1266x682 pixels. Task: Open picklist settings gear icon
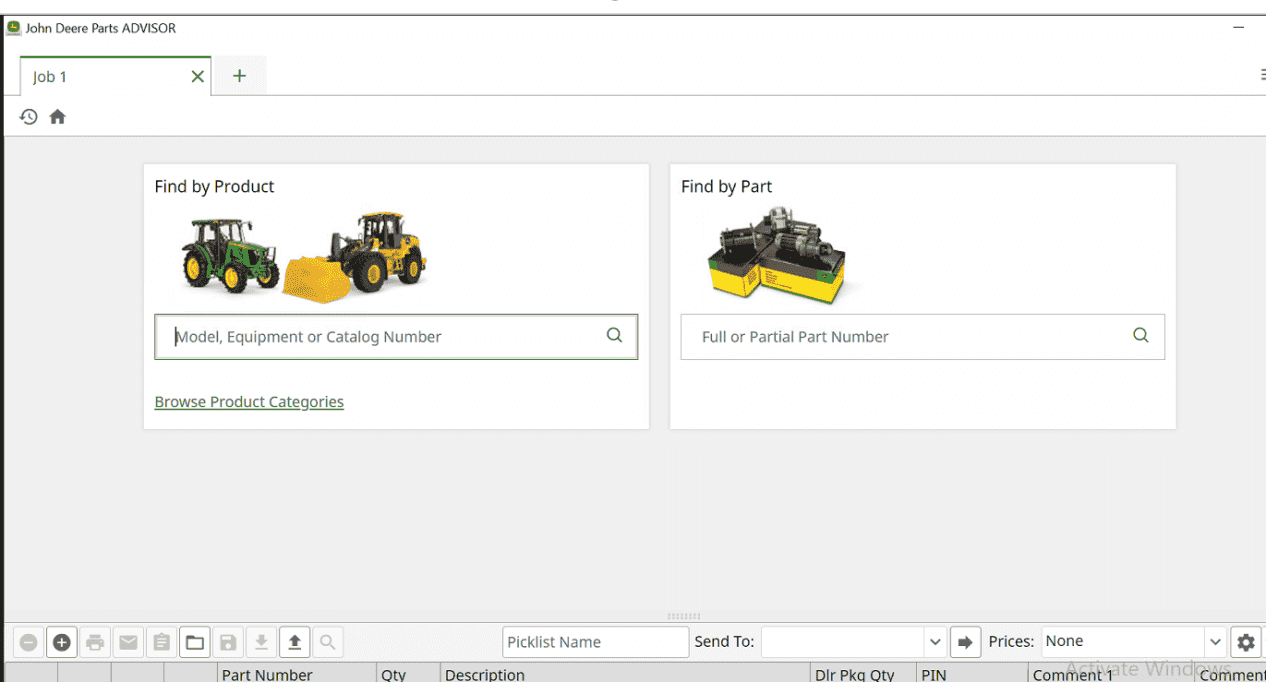click(x=1245, y=642)
